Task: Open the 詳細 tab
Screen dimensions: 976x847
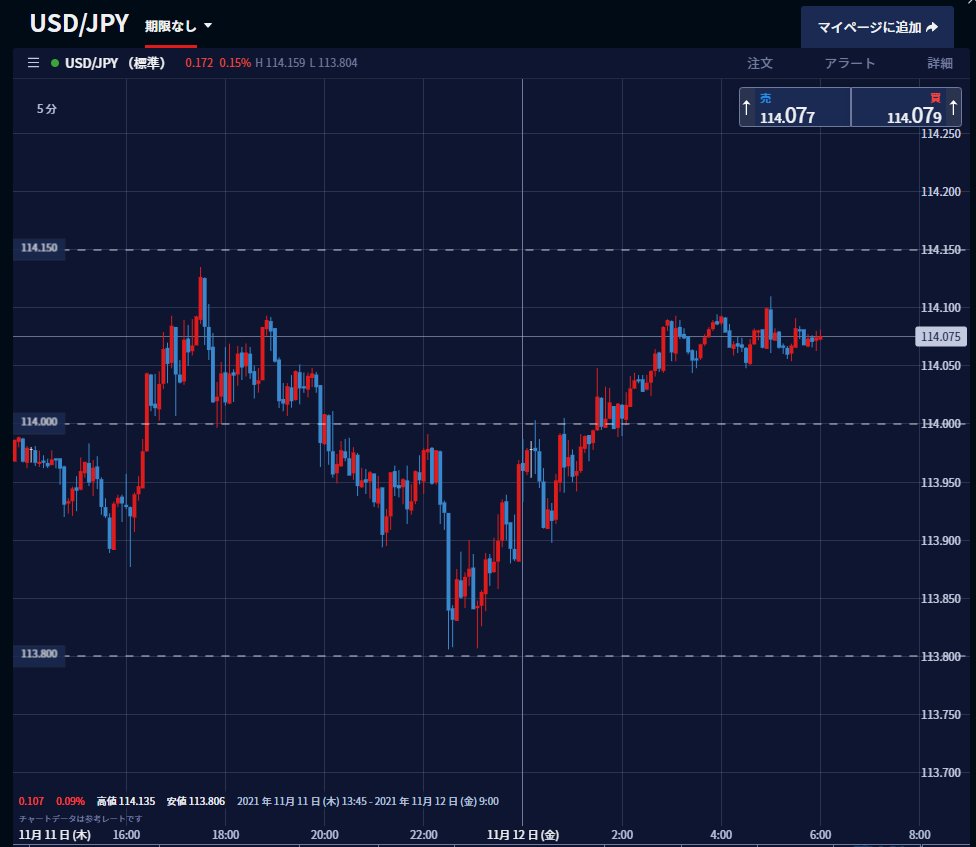Action: (x=940, y=63)
